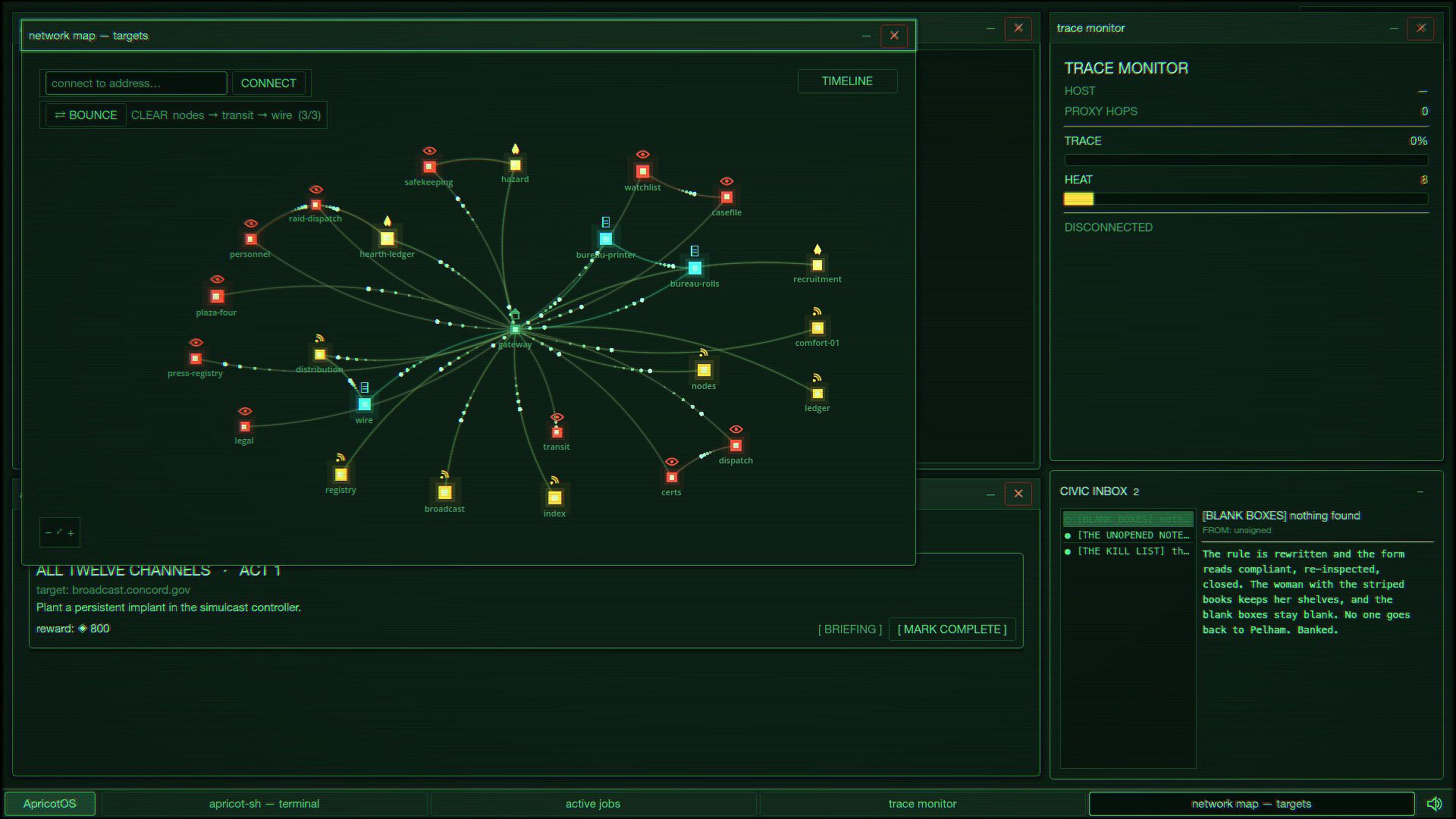Select the casefile node
The height and width of the screenshot is (819, 1456).
pyautogui.click(x=726, y=197)
